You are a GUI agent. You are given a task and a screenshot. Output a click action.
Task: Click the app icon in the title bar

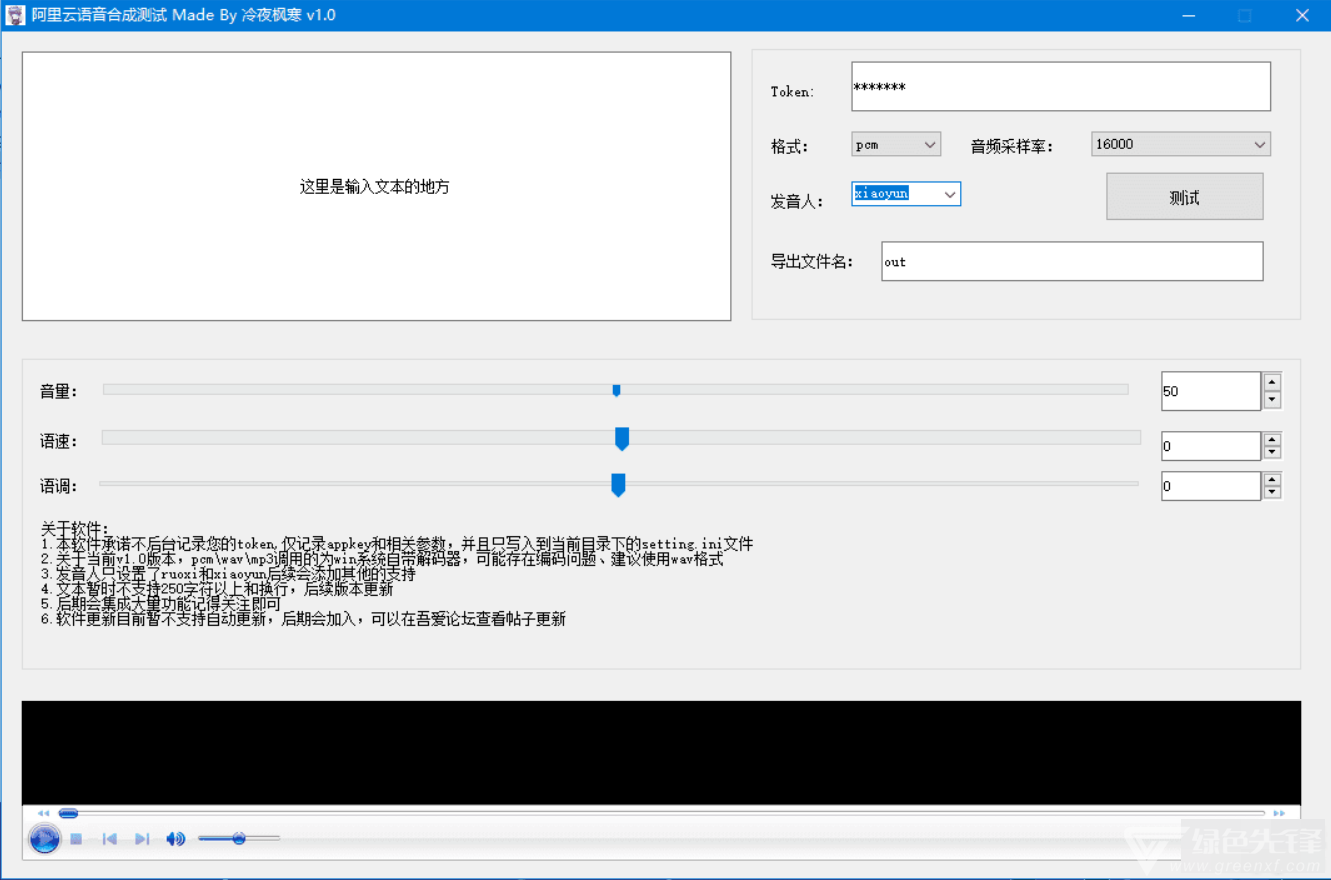pyautogui.click(x=15, y=15)
